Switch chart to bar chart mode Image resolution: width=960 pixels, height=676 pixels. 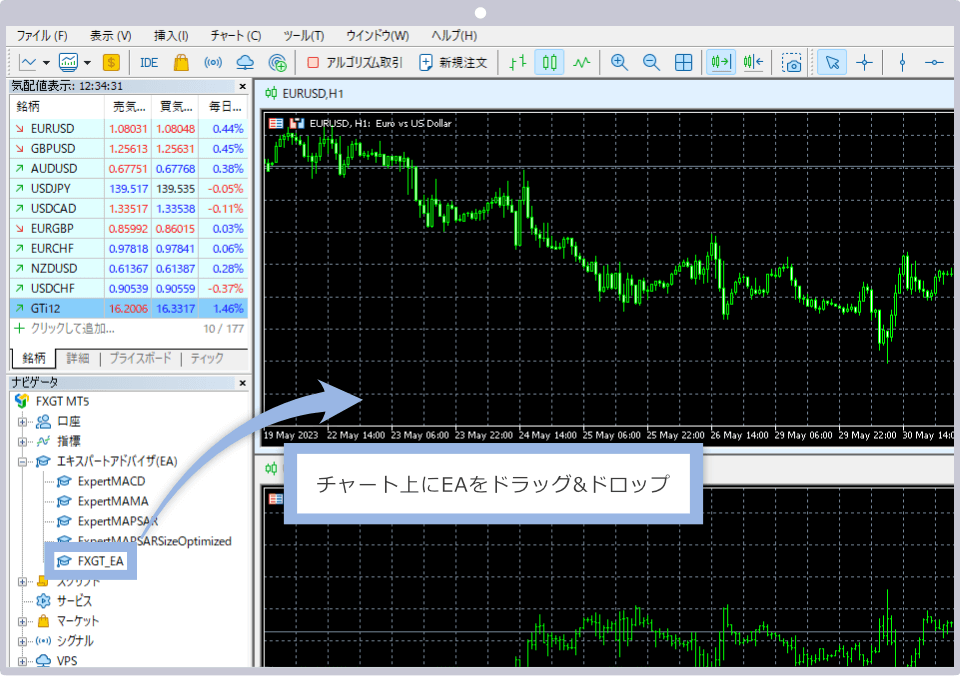518,62
